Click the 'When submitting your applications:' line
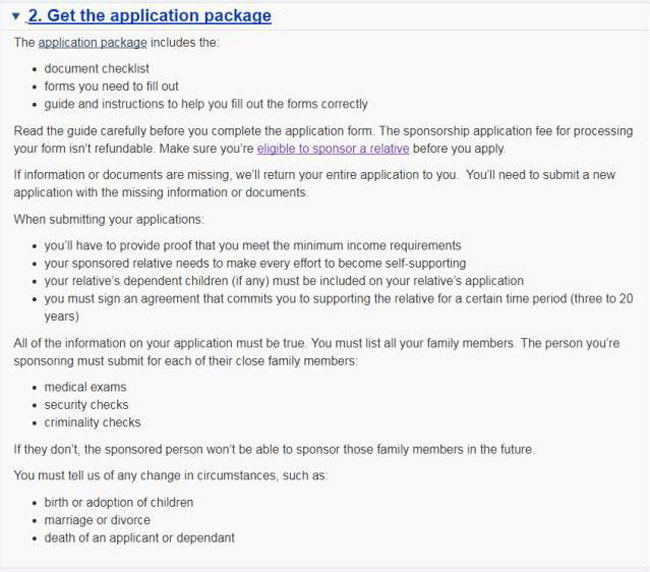The height and width of the screenshot is (572, 650). pyautogui.click(x=99, y=218)
